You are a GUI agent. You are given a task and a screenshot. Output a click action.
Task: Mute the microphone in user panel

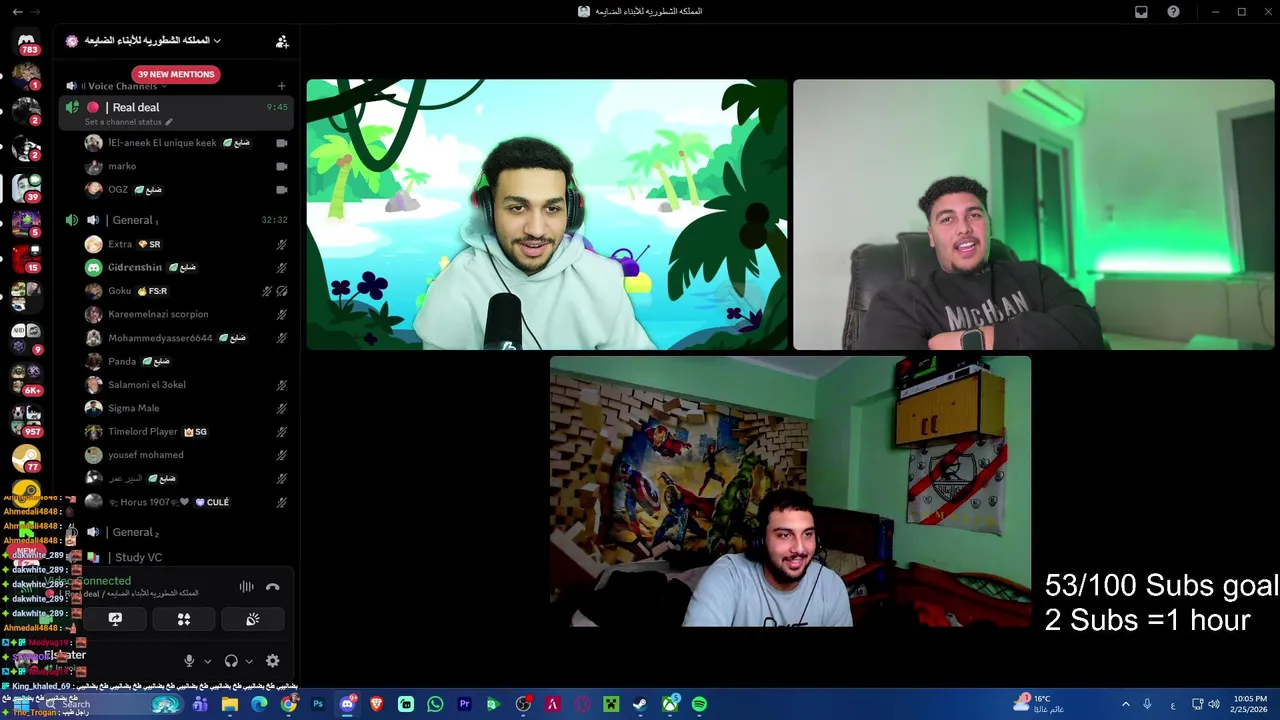click(189, 661)
